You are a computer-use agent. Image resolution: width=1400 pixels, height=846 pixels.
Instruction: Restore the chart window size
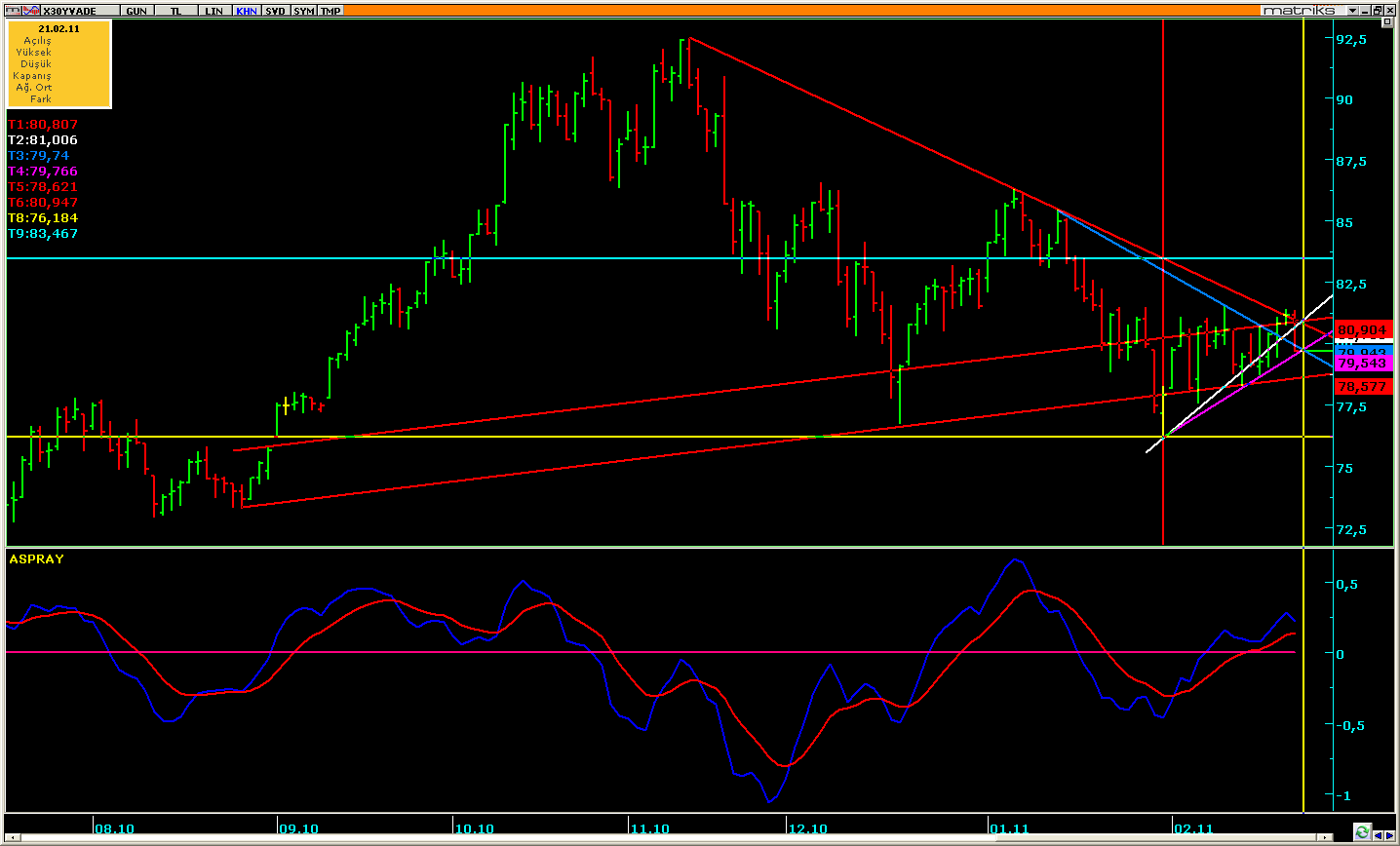pyautogui.click(x=1378, y=10)
